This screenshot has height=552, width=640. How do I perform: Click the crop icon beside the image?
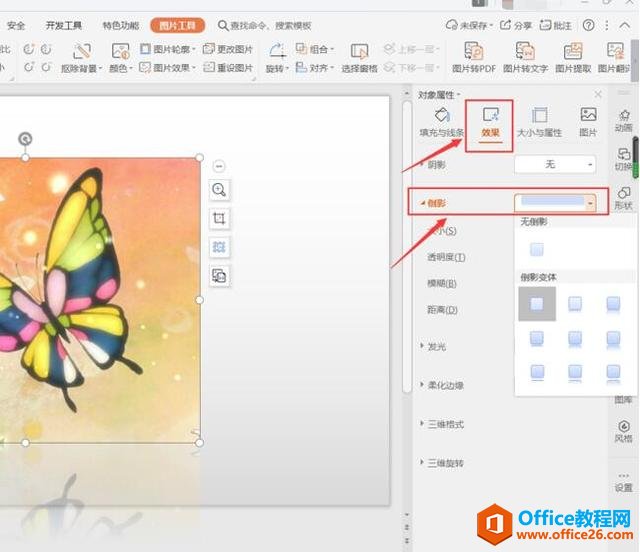pos(220,218)
